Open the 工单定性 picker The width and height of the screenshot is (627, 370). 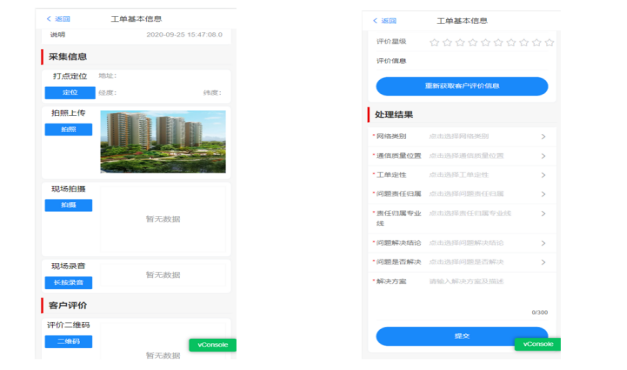click(x=462, y=175)
